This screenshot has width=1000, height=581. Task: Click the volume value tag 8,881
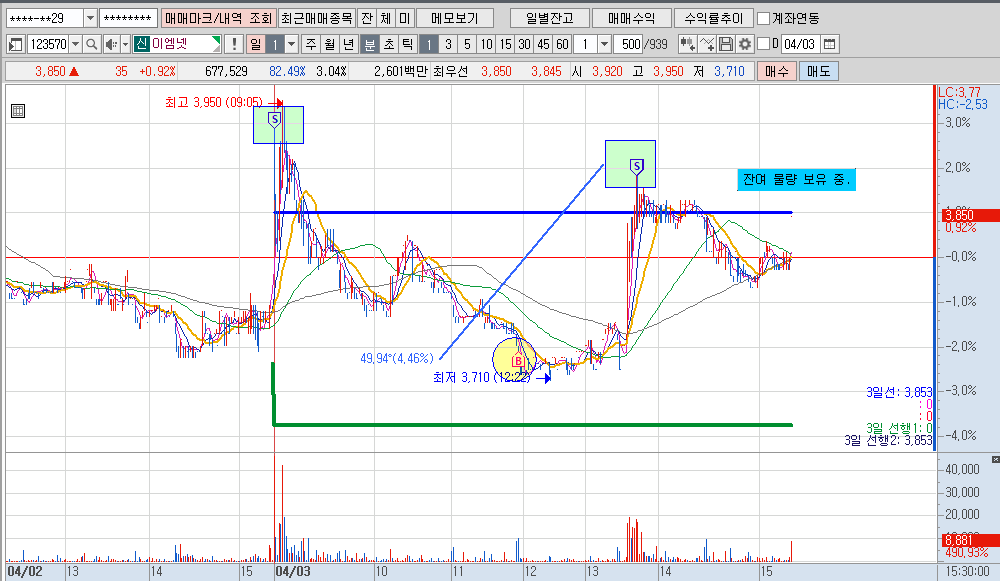tap(970, 541)
